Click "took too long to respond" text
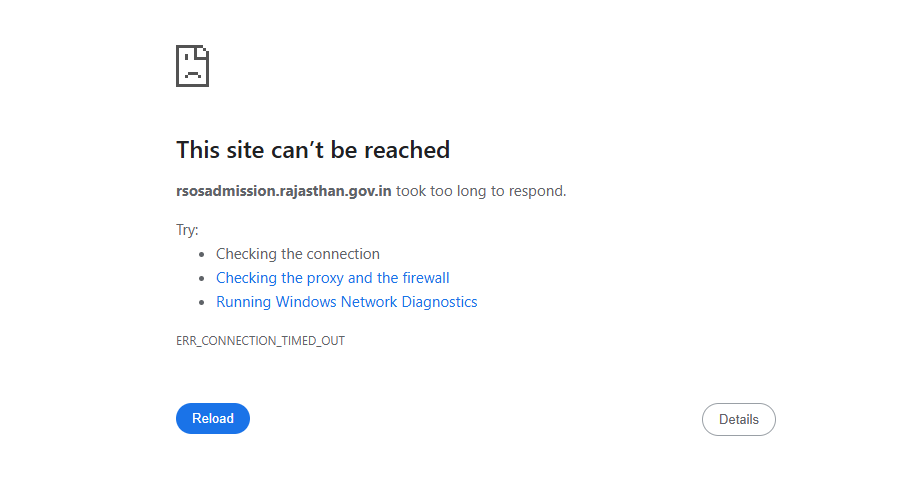 (x=481, y=191)
